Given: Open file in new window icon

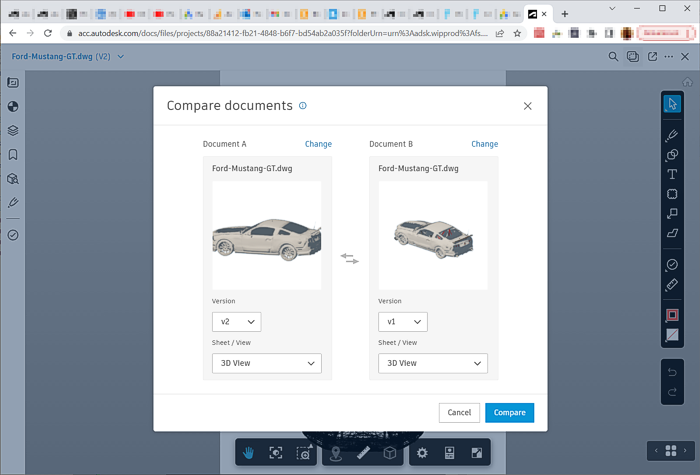Looking at the screenshot, I should [x=652, y=57].
